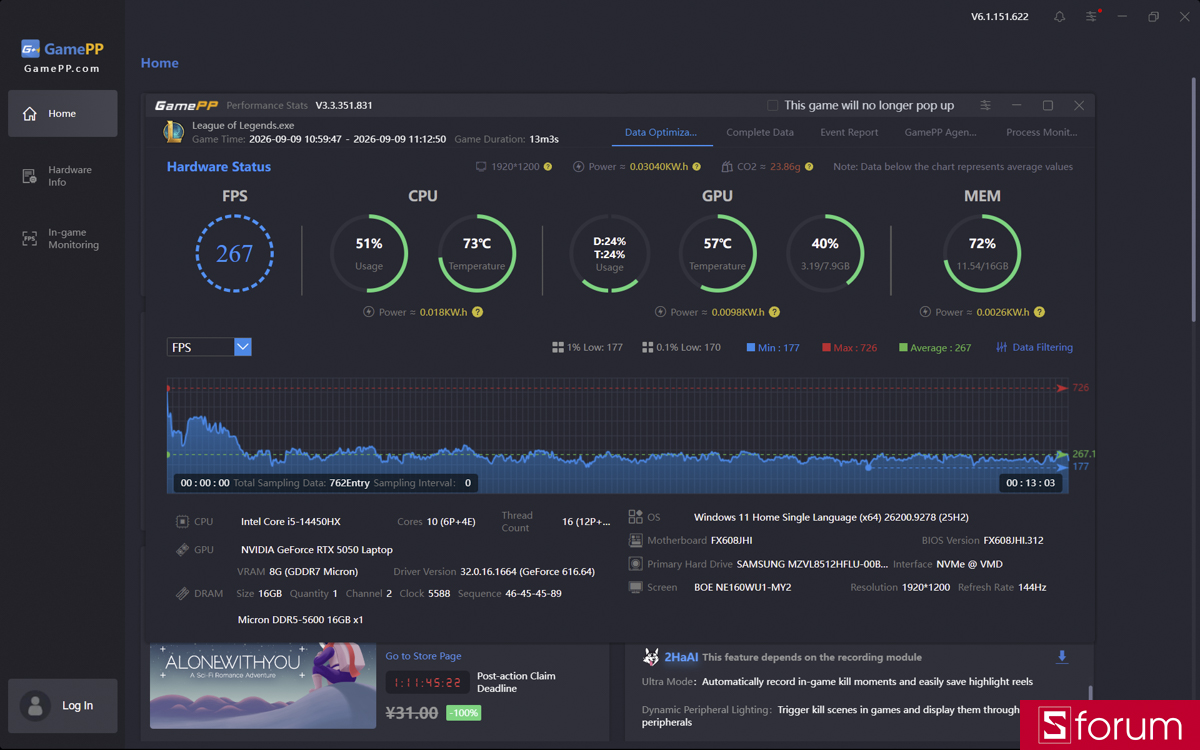This screenshot has height=750, width=1200.
Task: Open main window settings sliders icon
Action: (1091, 17)
